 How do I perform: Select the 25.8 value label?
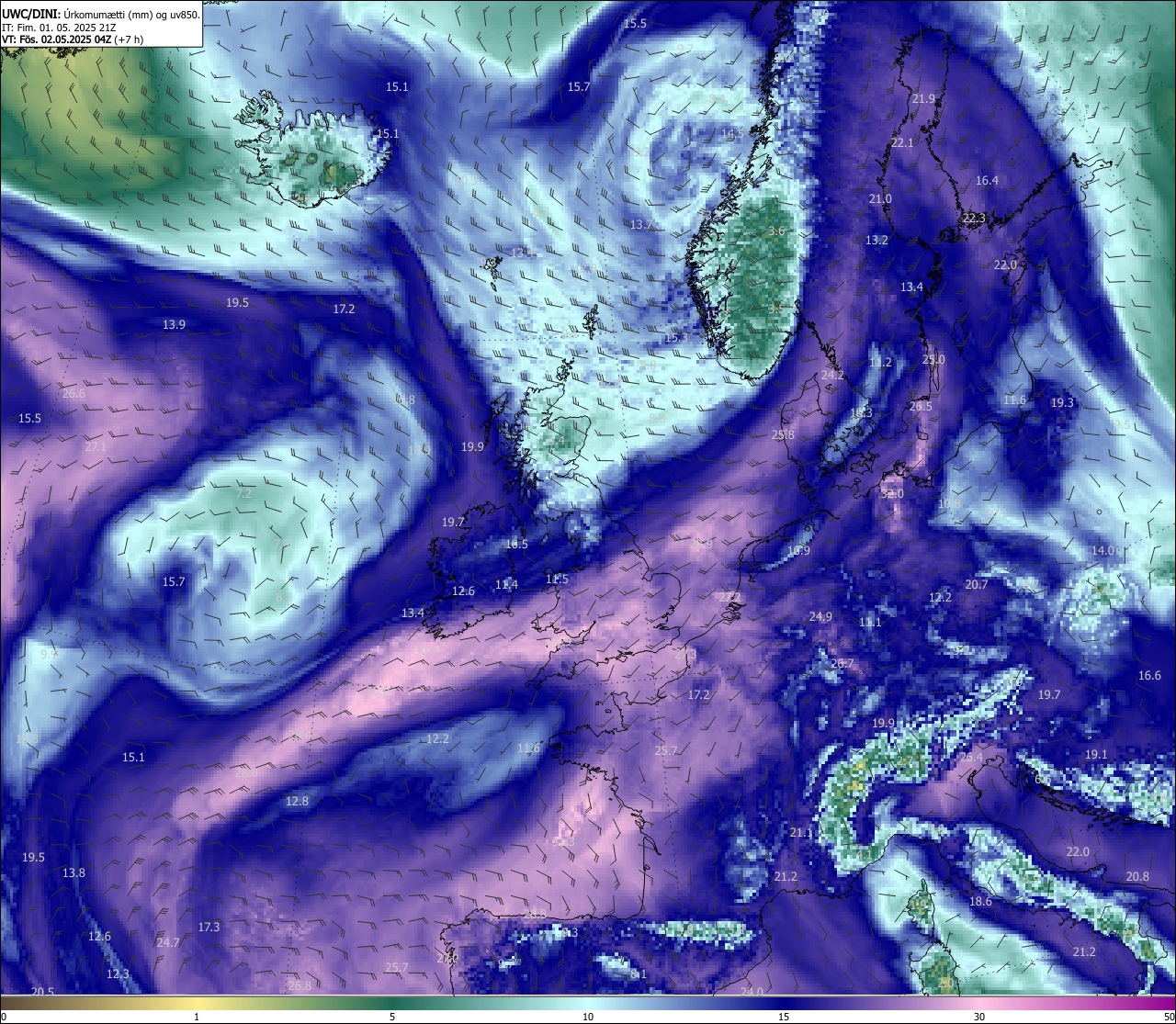tap(783, 434)
